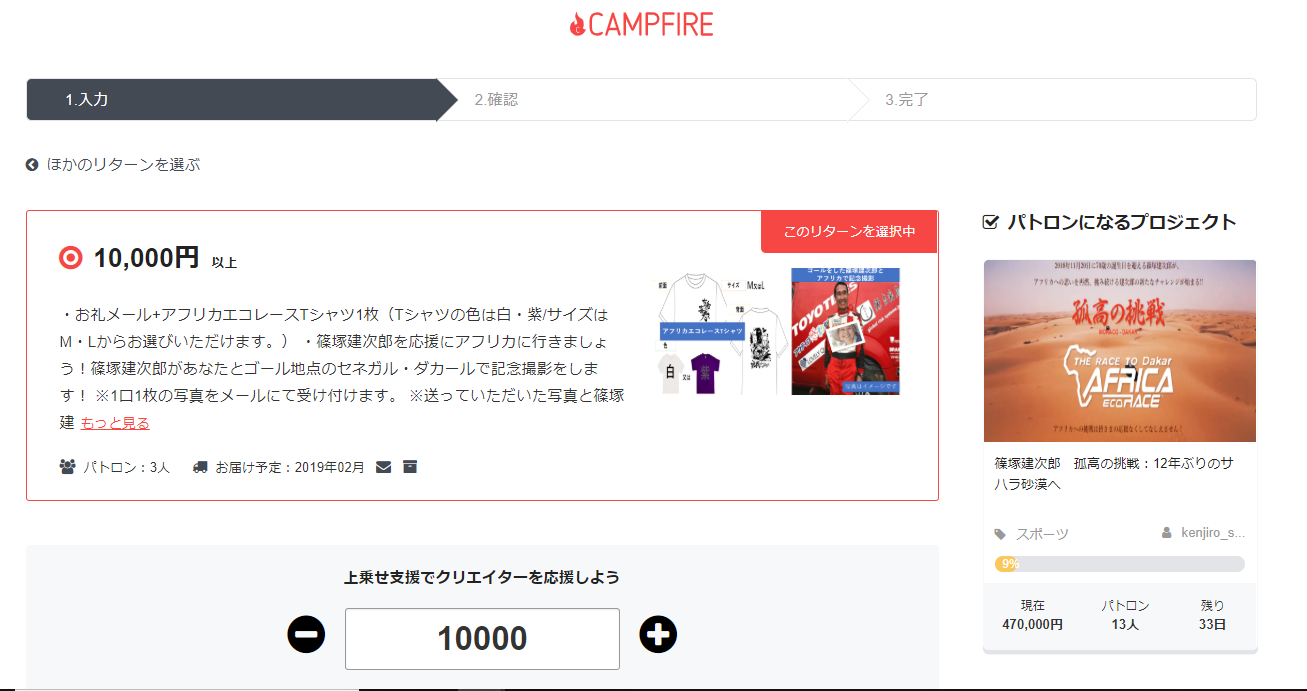Click the このリターンを選択中 button
1307x691 pixels.
[x=849, y=232]
